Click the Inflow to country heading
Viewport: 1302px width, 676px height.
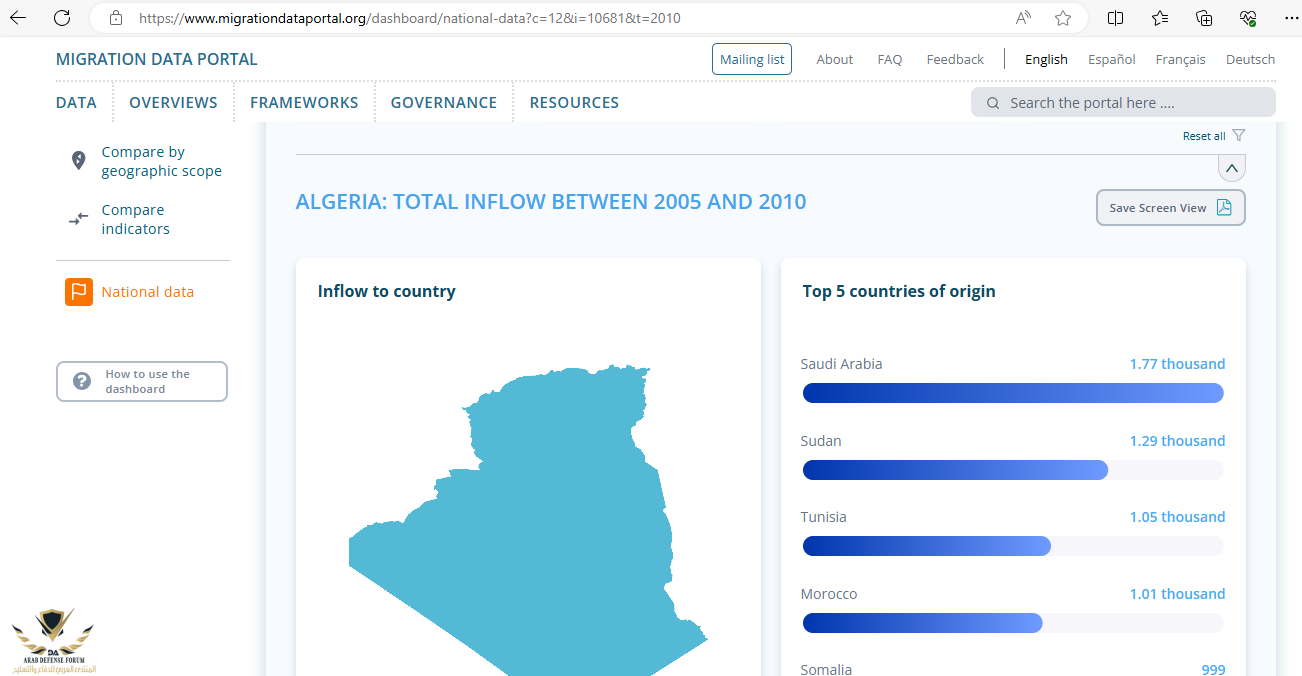(x=387, y=291)
